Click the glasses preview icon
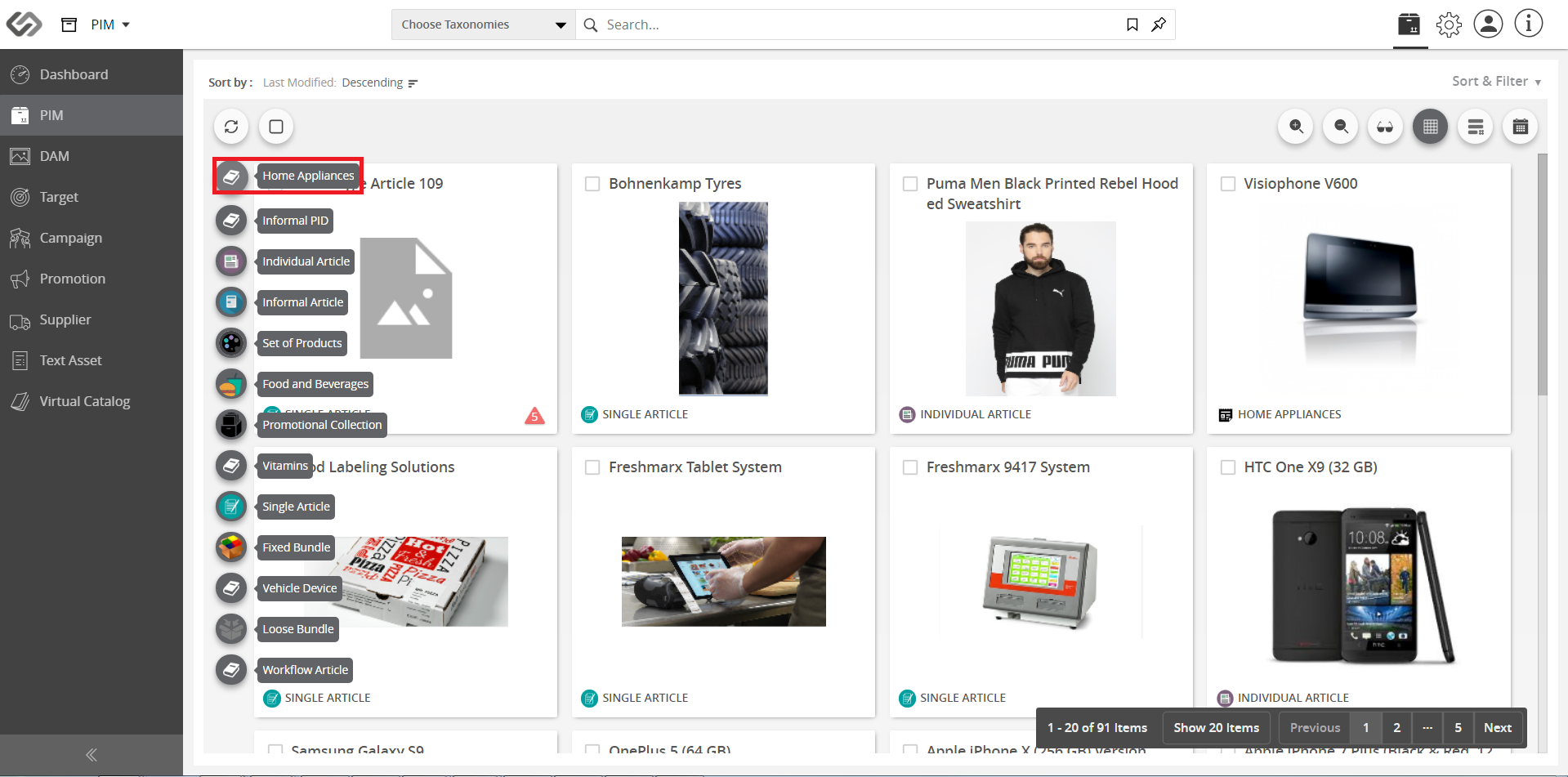 click(x=1385, y=127)
